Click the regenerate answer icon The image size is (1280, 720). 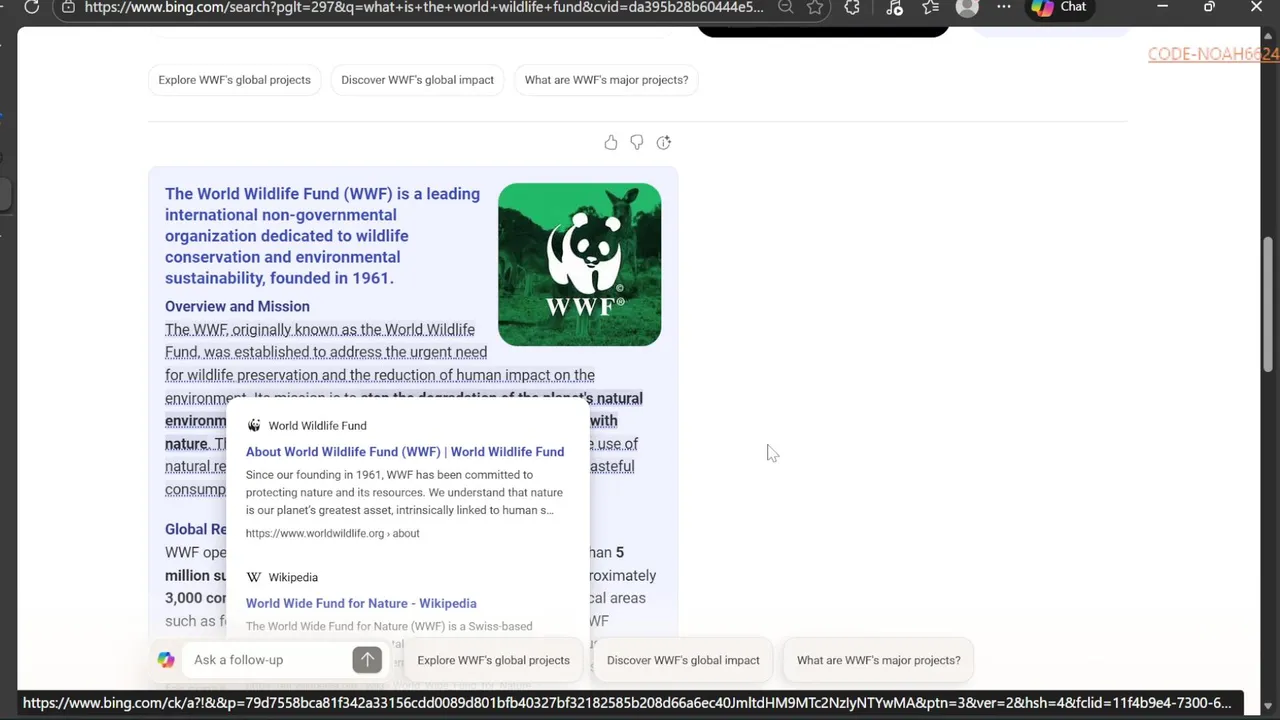(664, 143)
